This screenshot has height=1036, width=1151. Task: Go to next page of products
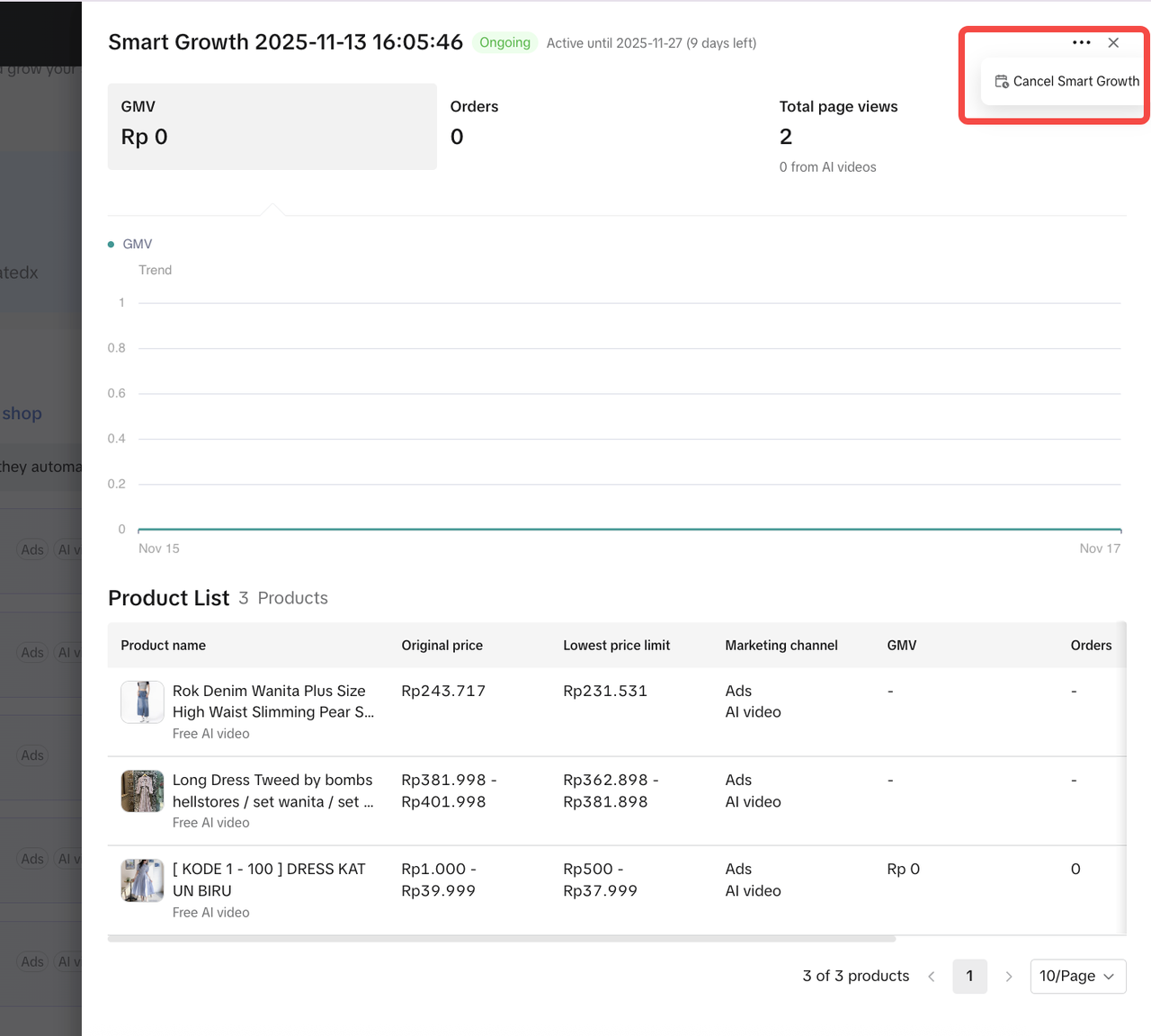(x=1008, y=977)
